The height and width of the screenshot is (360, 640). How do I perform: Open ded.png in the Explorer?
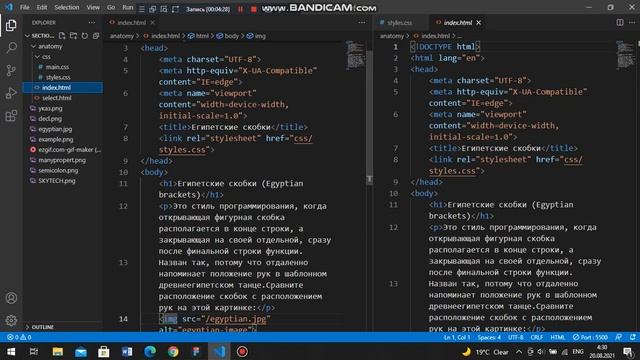pos(50,118)
